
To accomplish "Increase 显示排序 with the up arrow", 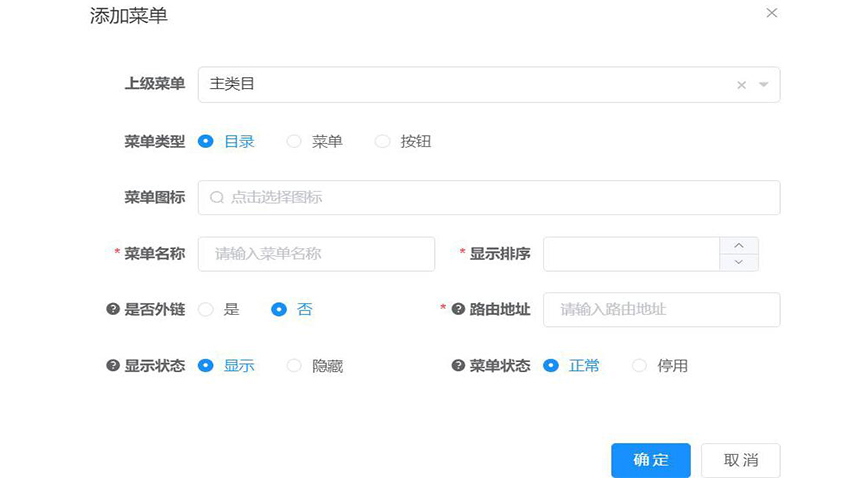I will [x=739, y=246].
